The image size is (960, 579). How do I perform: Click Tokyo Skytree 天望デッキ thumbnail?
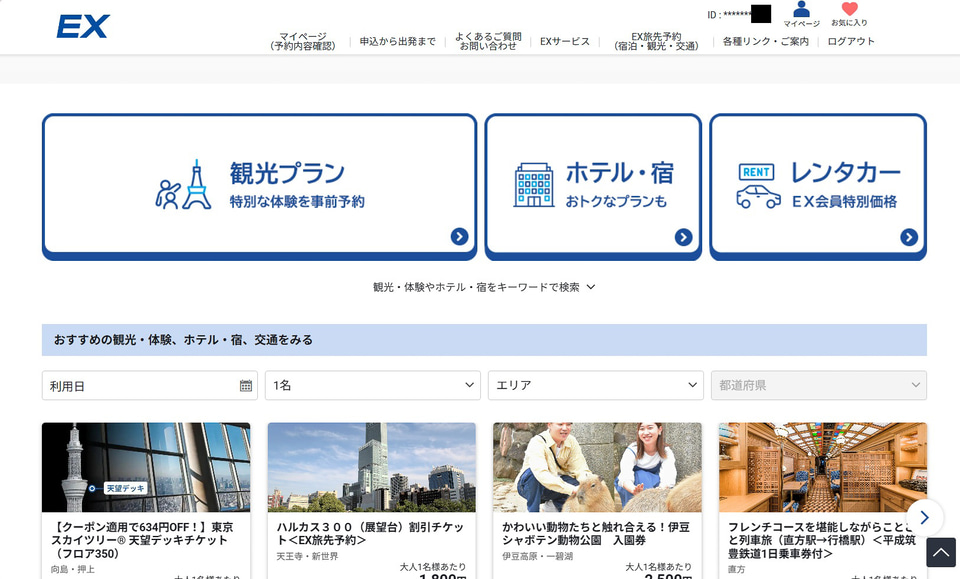(146, 467)
